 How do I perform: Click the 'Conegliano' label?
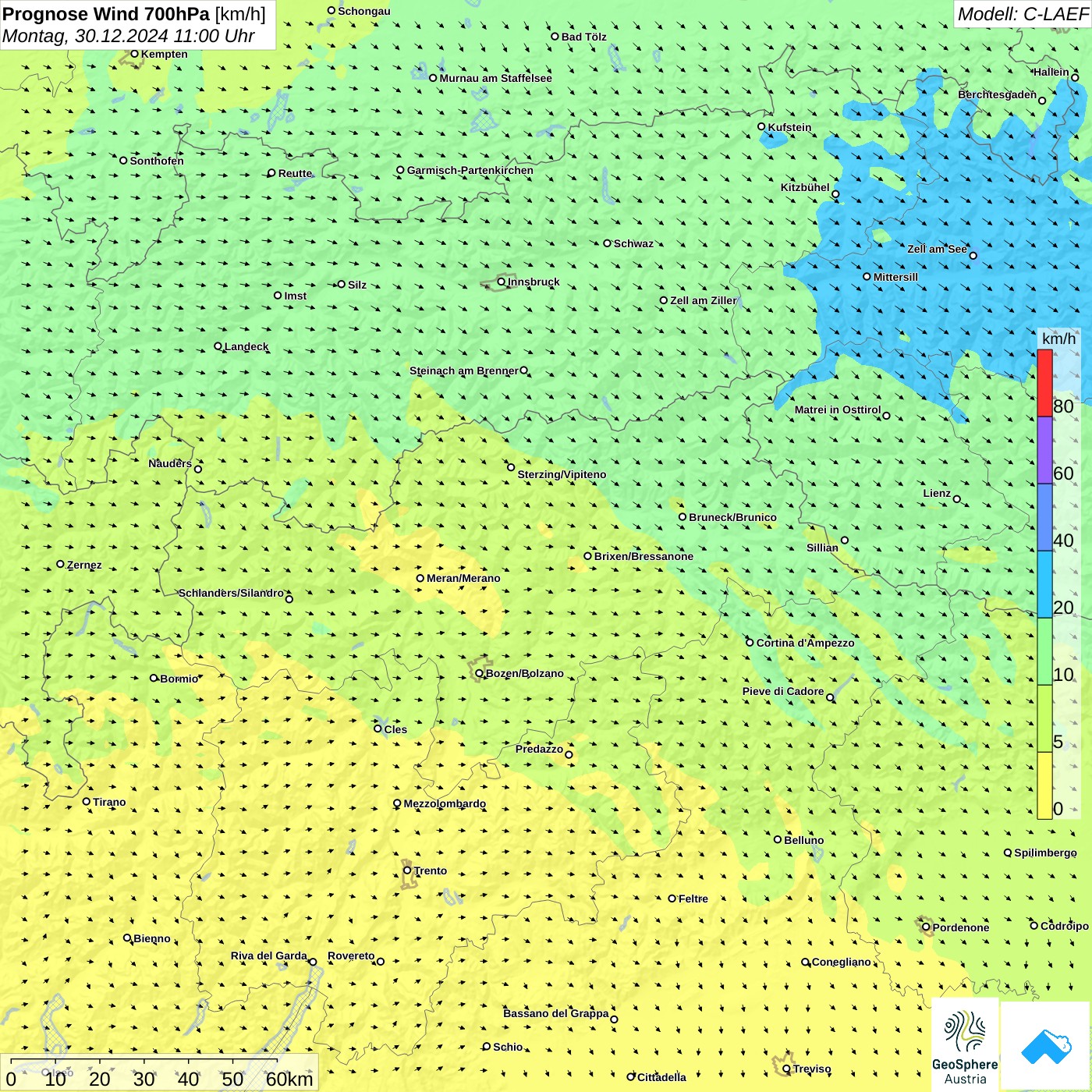tap(841, 962)
